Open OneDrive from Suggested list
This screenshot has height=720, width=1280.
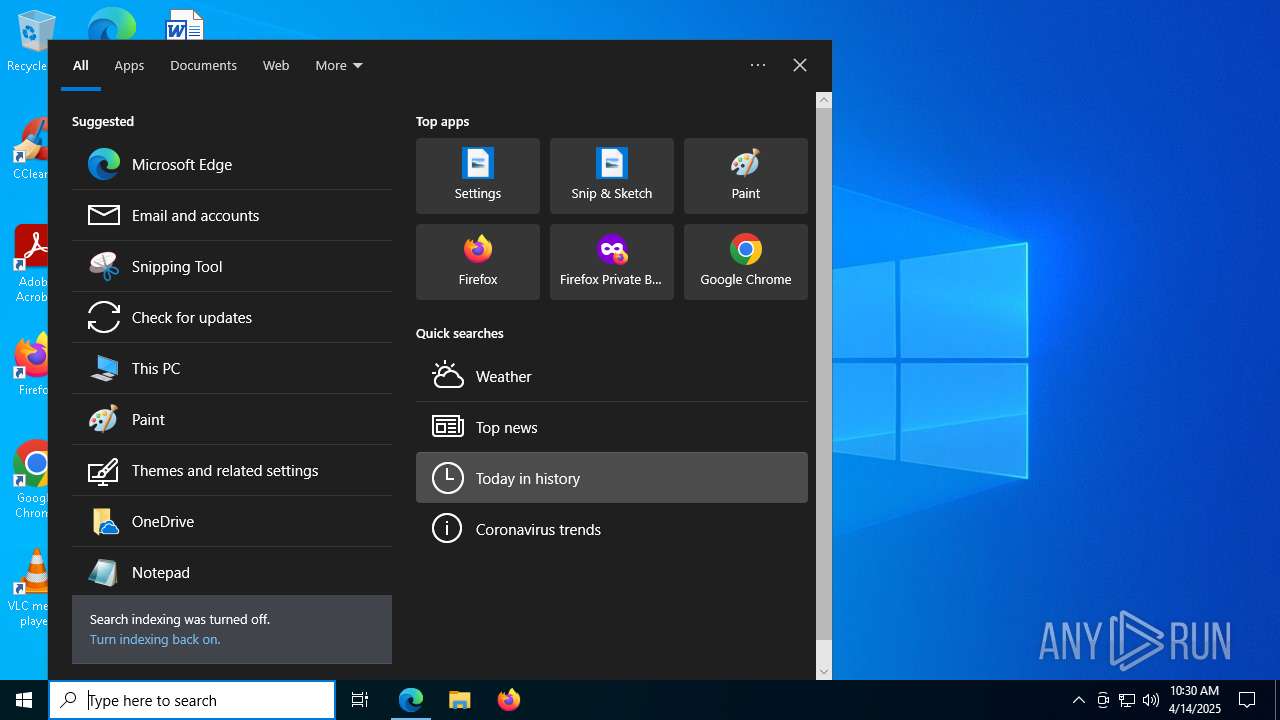[232, 521]
